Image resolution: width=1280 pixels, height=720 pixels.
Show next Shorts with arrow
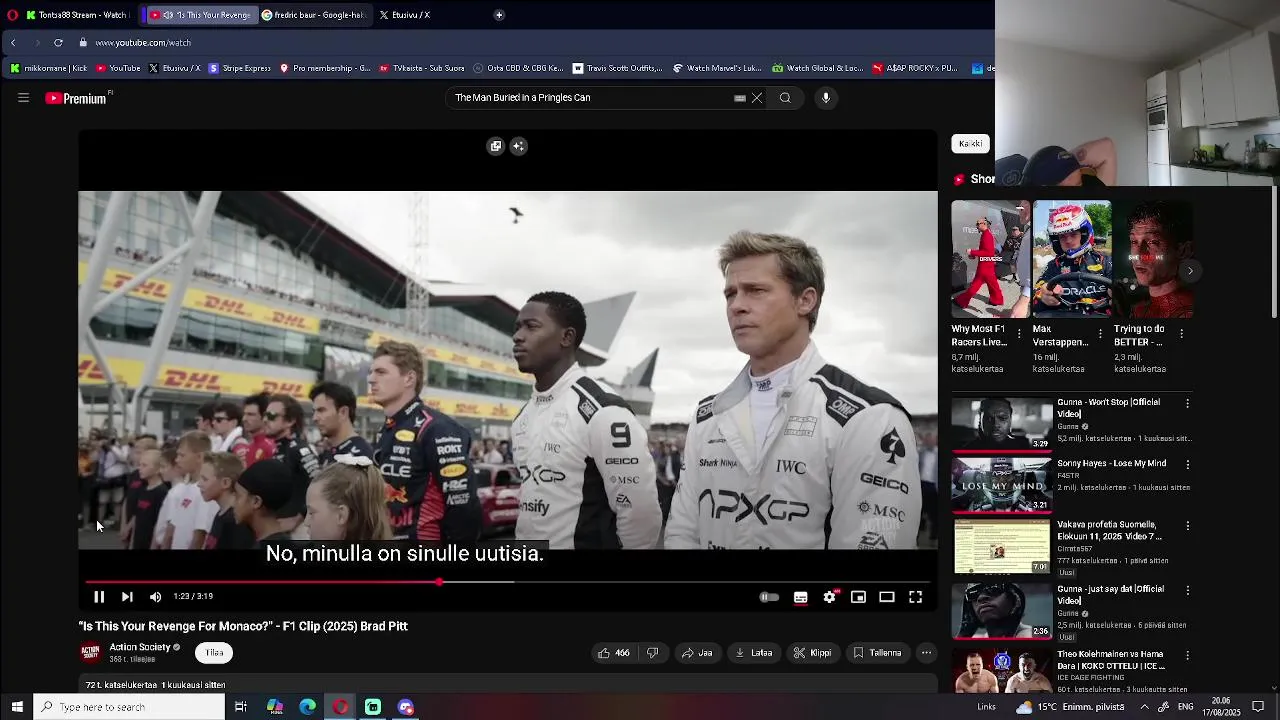point(1190,271)
